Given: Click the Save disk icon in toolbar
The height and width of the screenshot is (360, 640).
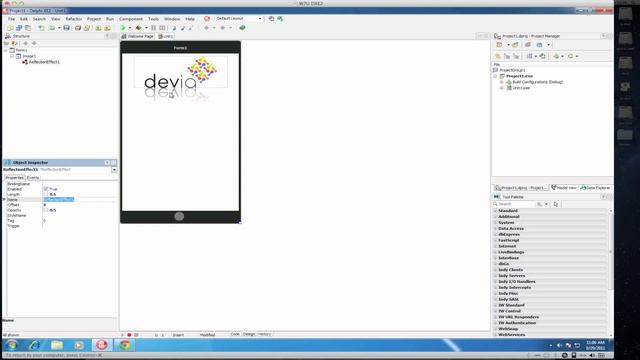Looking at the screenshot, I should click(66, 28).
